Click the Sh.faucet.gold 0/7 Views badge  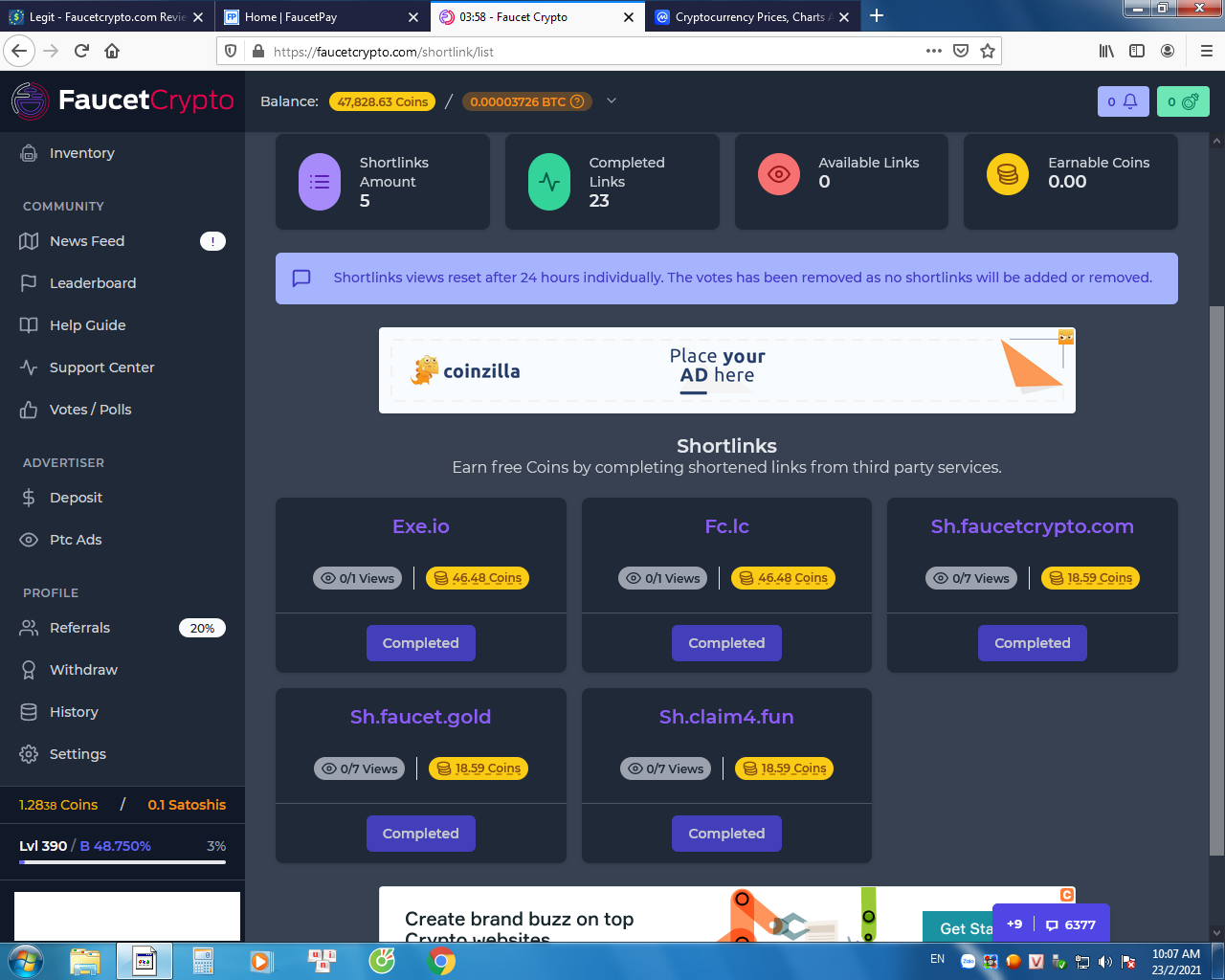360,768
